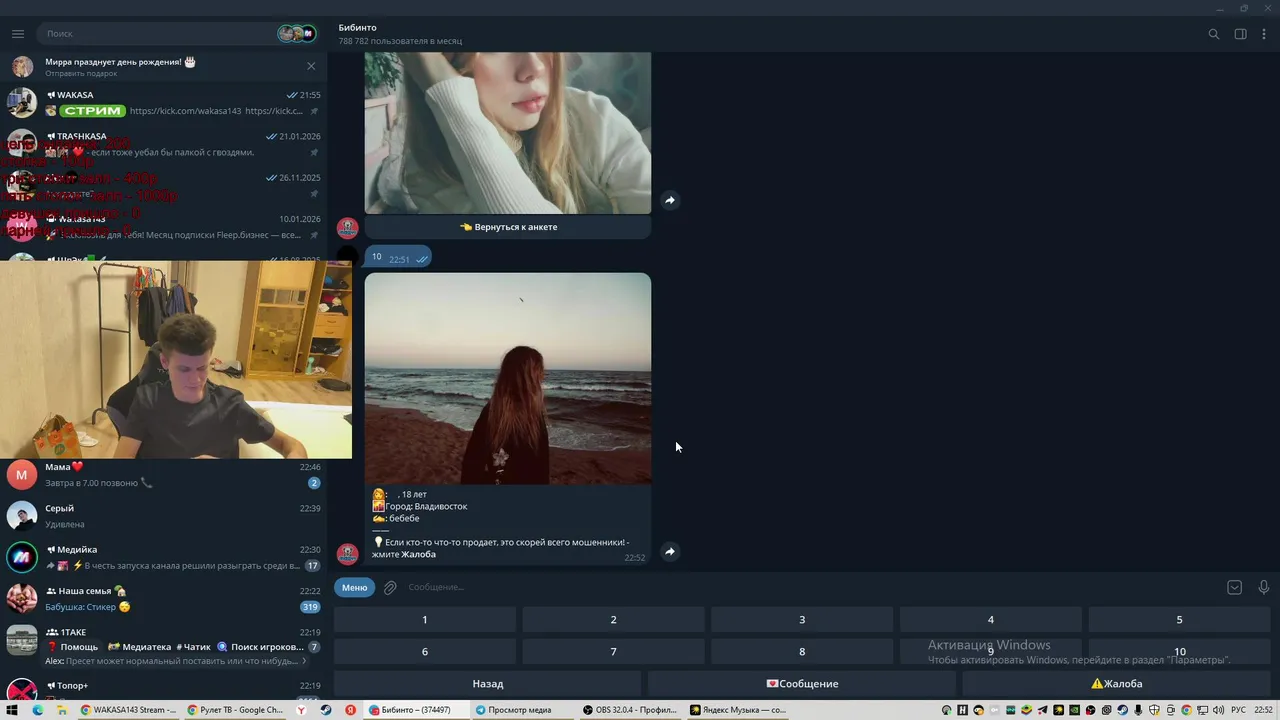Open the Telegram hamburger menu

tap(18, 34)
